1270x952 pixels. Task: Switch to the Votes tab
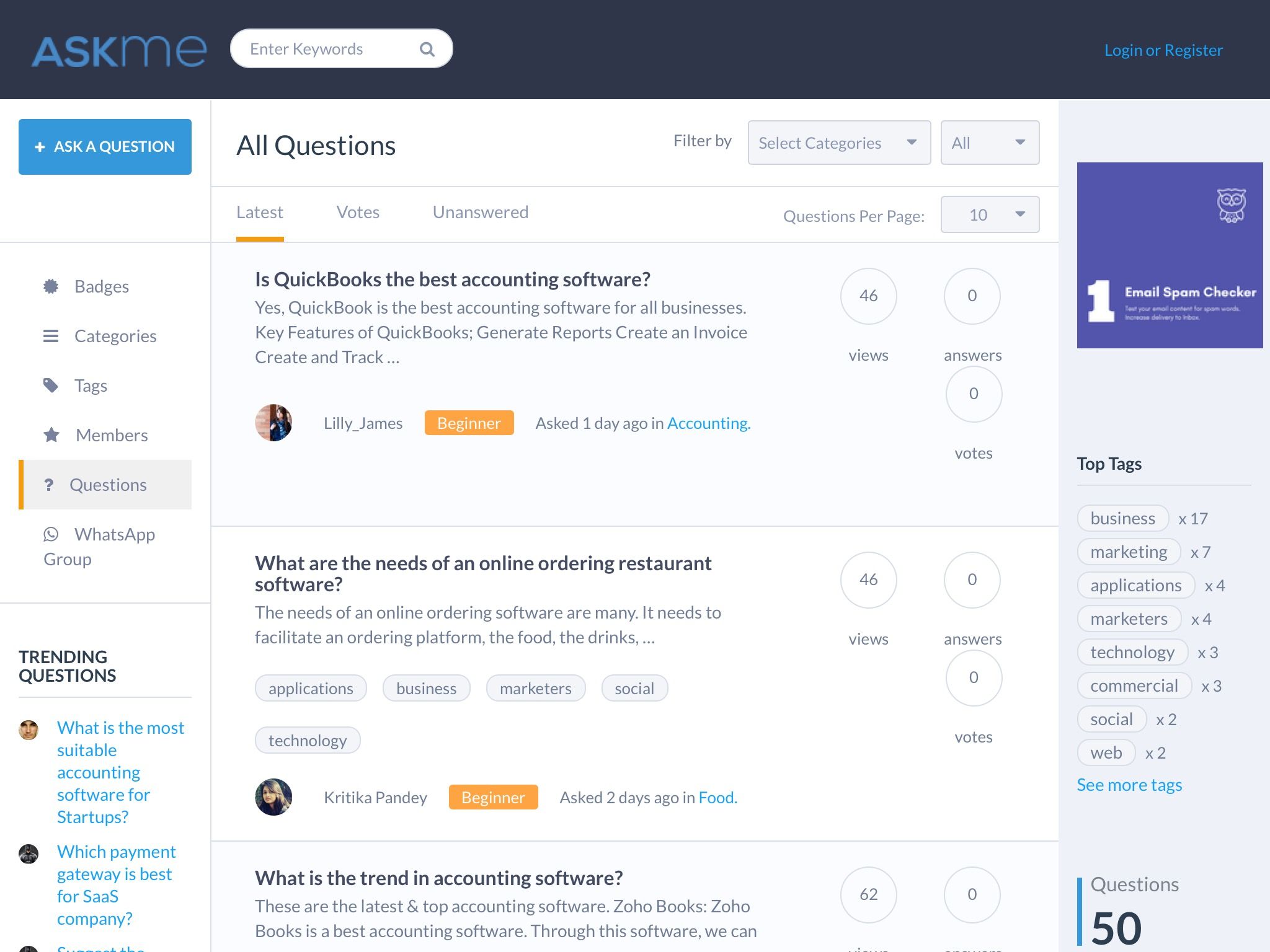358,213
